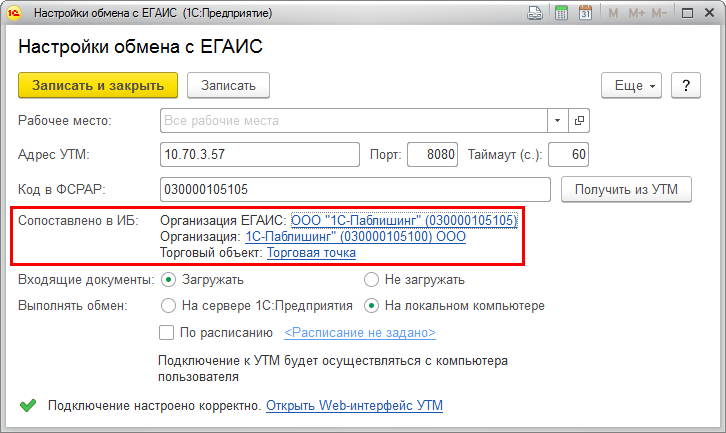This screenshot has height=433, width=726.
Task: Click the Записать button
Action: (228, 85)
